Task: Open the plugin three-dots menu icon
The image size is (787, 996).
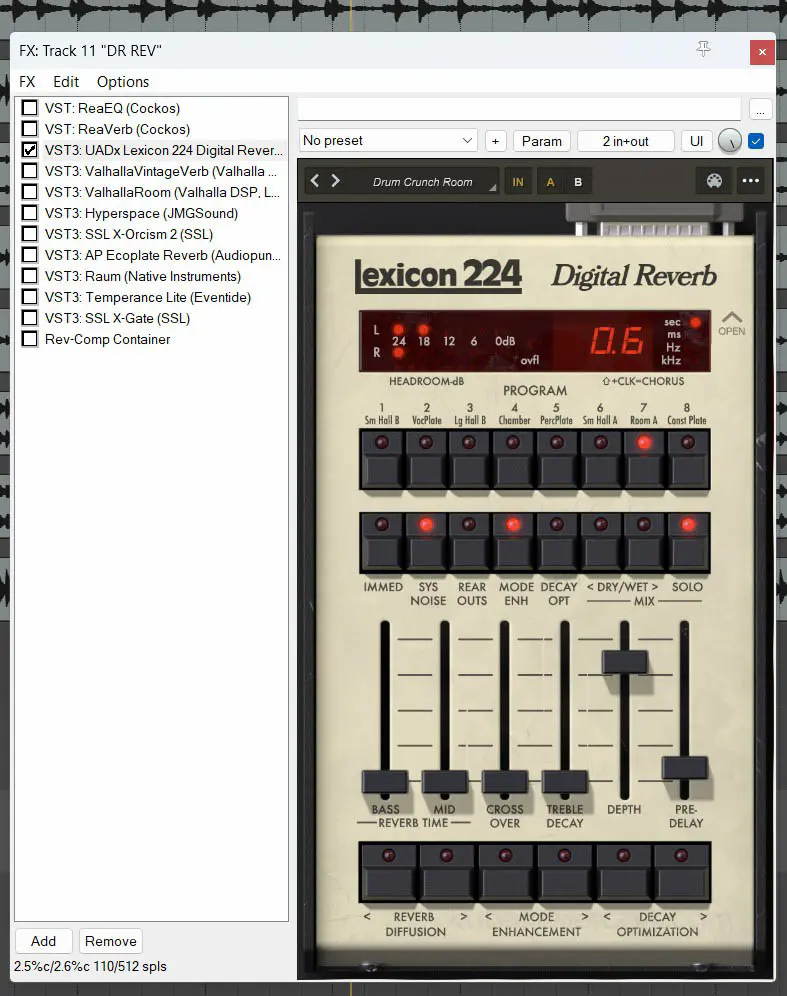Action: (x=750, y=181)
